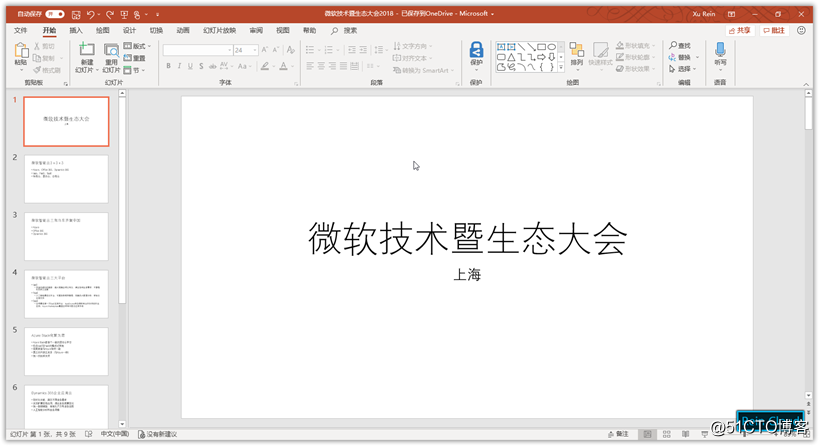Select the triangle shape in shapes gallery
The width and height of the screenshot is (819, 446).
(x=511, y=56)
